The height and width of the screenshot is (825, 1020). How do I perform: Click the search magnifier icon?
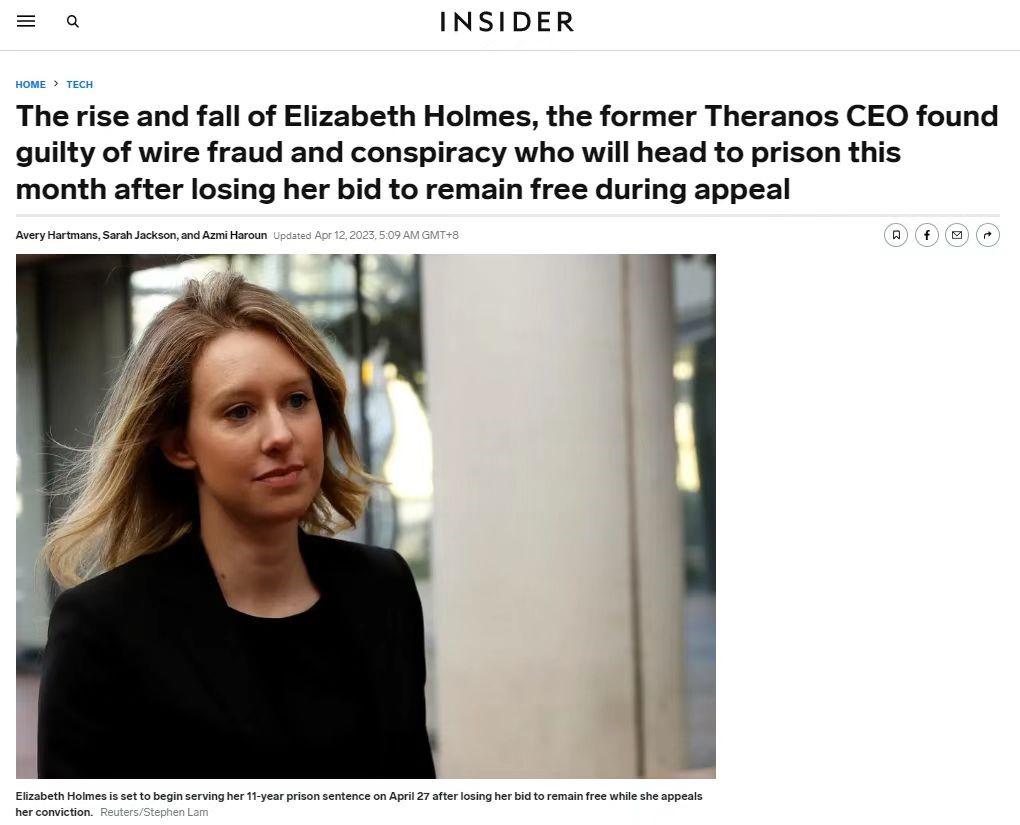(x=73, y=21)
